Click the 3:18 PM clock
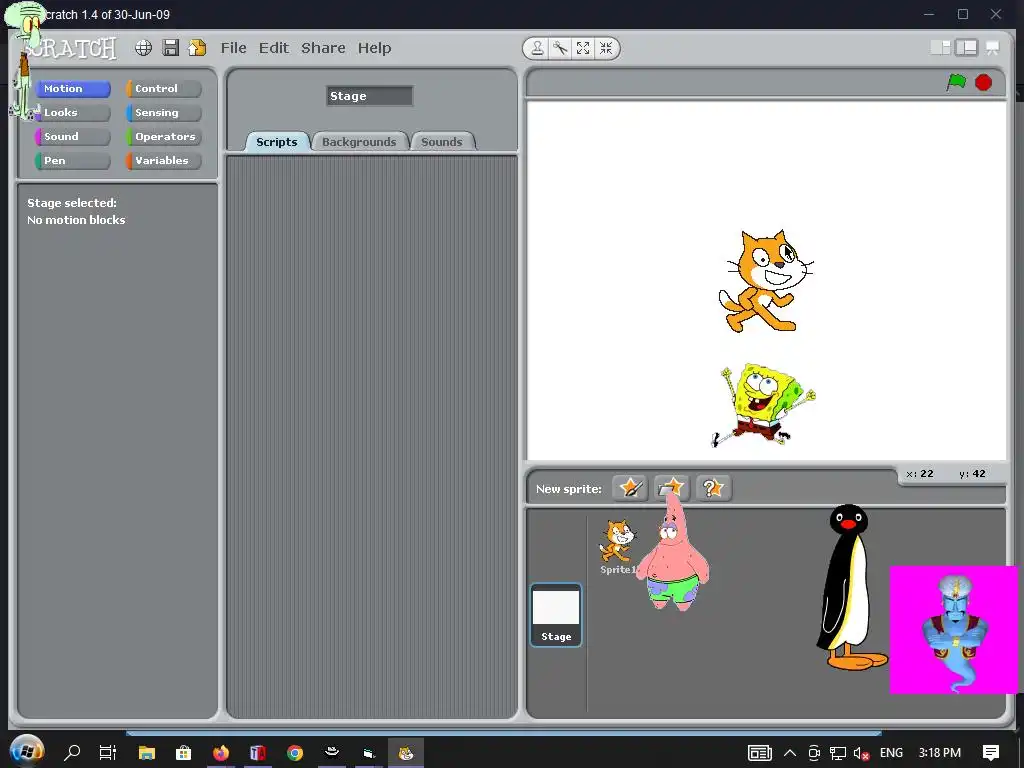The image size is (1024, 768). tap(940, 753)
